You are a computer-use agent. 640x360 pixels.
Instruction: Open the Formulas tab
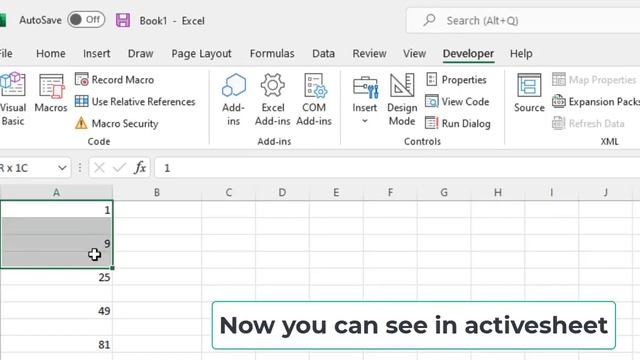coord(272,53)
